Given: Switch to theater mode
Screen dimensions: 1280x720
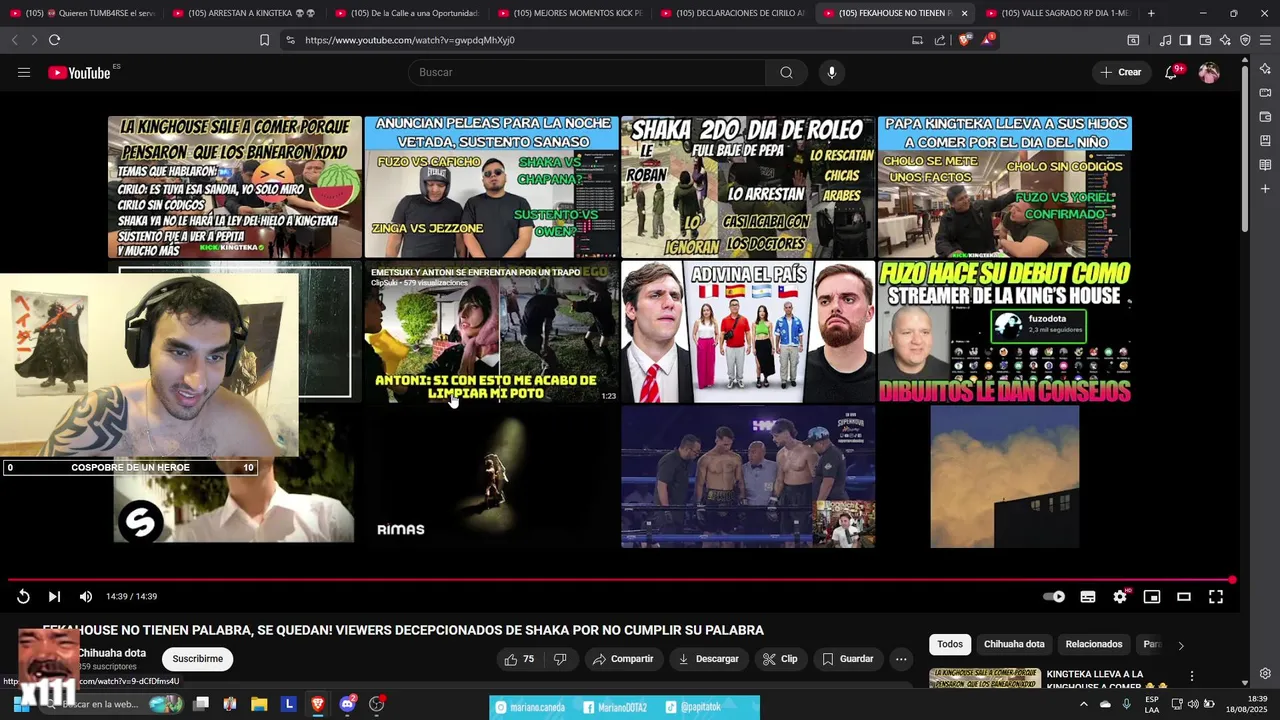Looking at the screenshot, I should (1184, 597).
